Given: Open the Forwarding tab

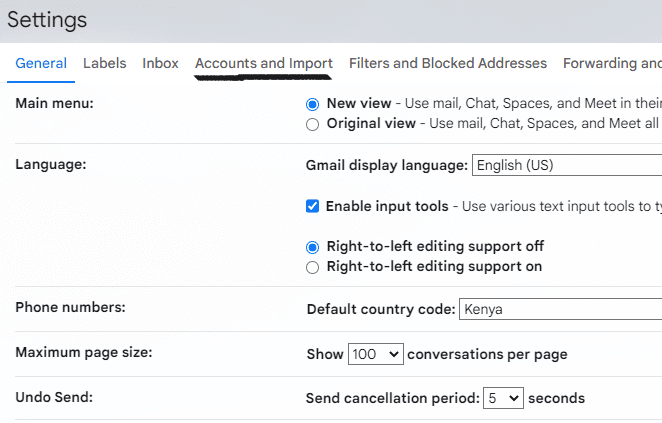Looking at the screenshot, I should click(612, 63).
